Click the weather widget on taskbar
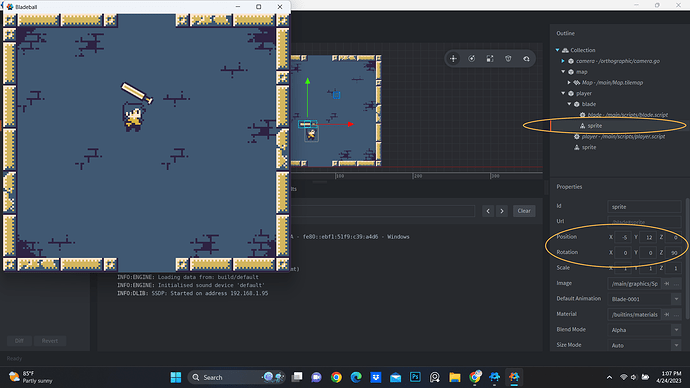This screenshot has width=690, height=388. pos(31,377)
